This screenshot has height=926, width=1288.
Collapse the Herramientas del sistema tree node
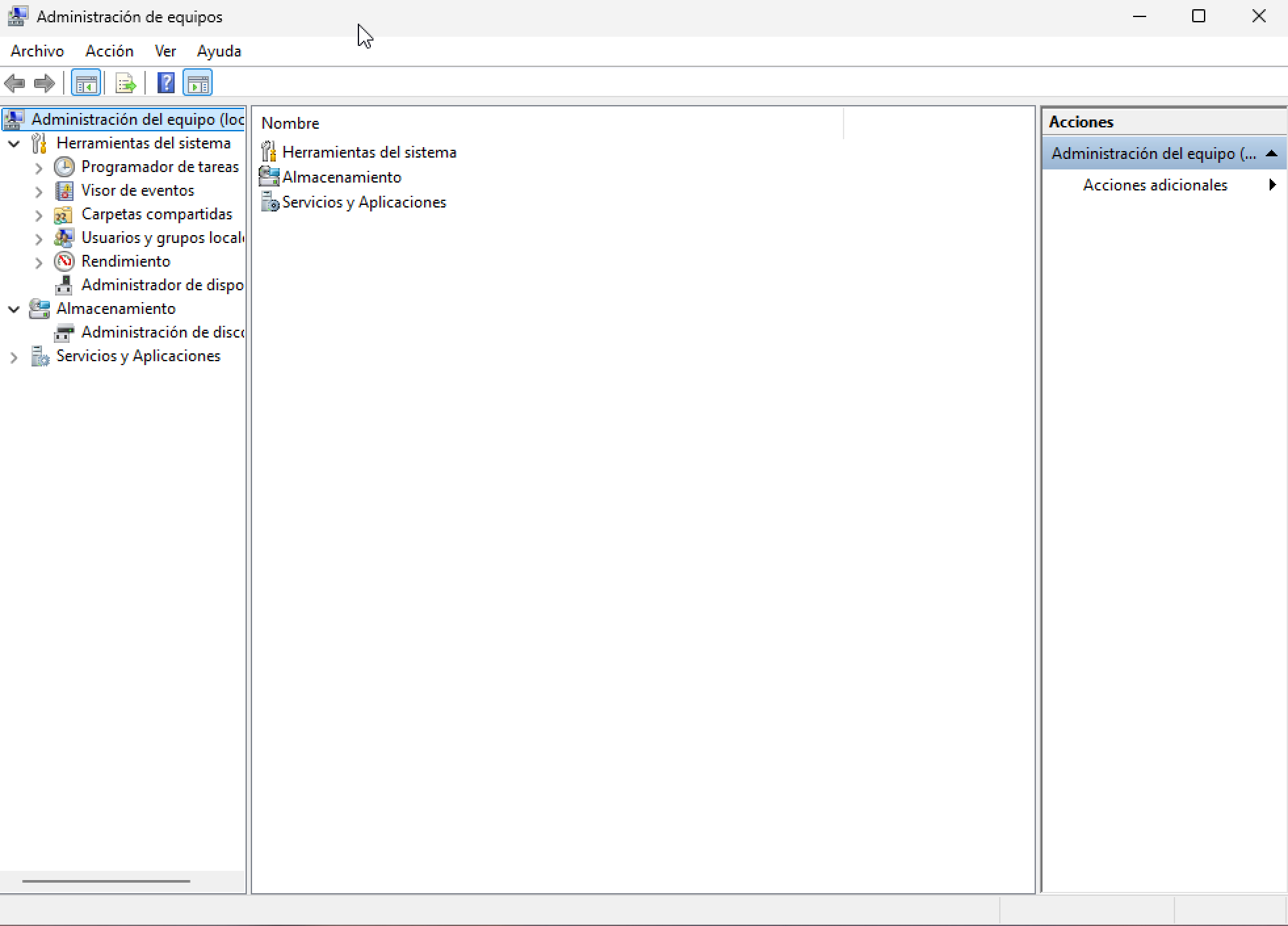(x=14, y=144)
